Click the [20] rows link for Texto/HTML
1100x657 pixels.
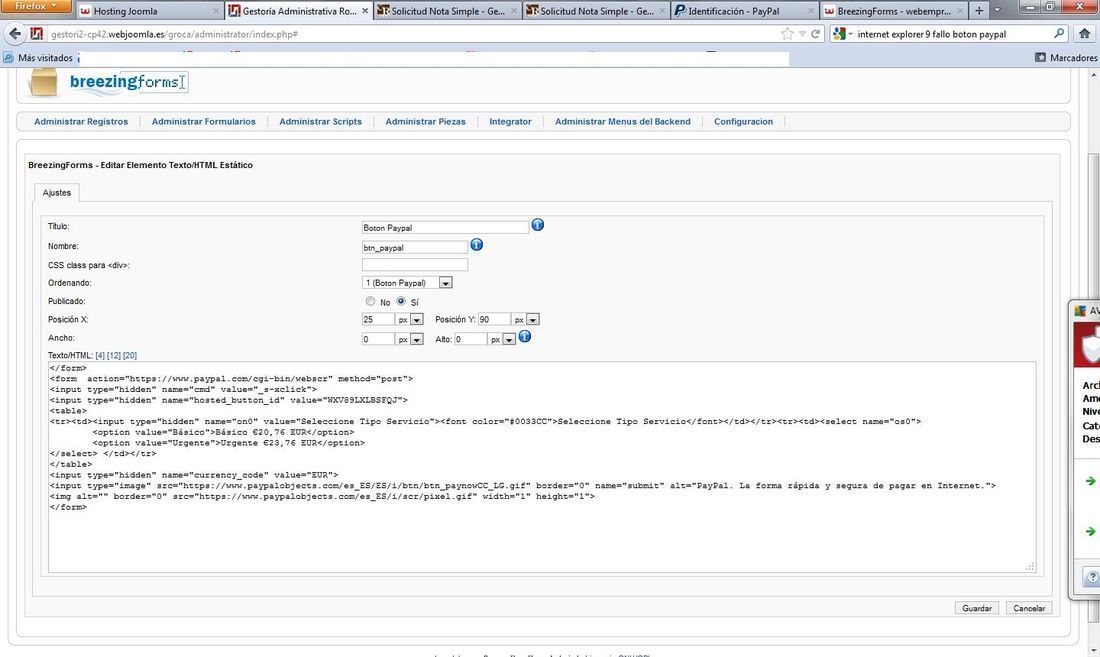[x=130, y=355]
